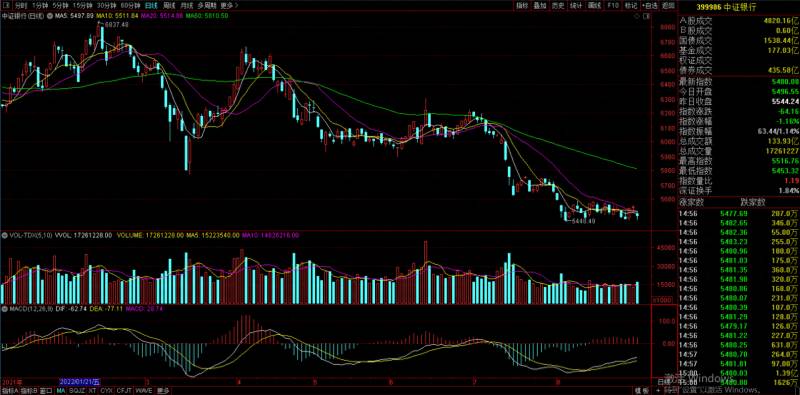Add to watchlist with +自选
The width and height of the screenshot is (800, 395).
pos(649,6)
